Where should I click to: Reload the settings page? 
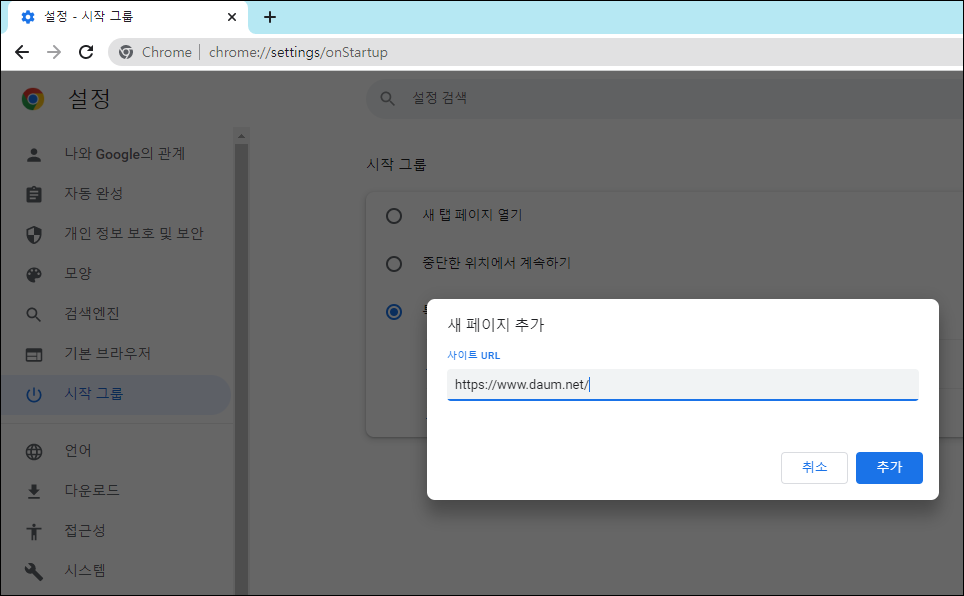86,52
